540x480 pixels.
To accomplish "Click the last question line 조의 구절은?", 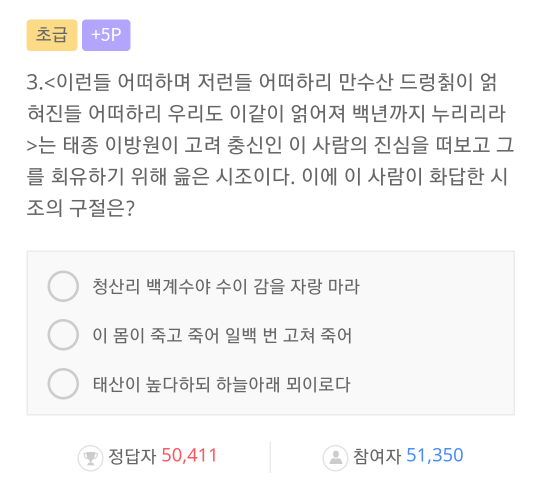I will 81,208.
